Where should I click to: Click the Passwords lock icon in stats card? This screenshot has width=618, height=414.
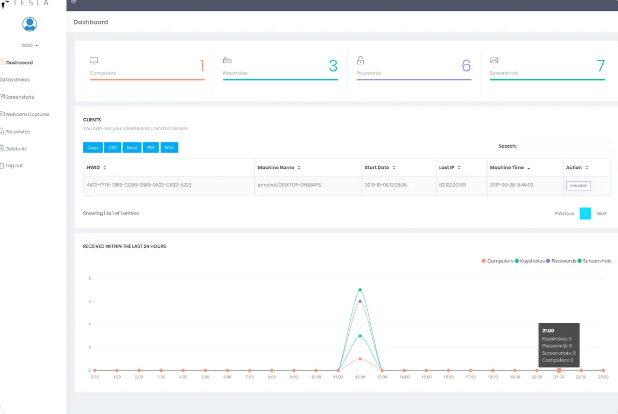coord(360,60)
